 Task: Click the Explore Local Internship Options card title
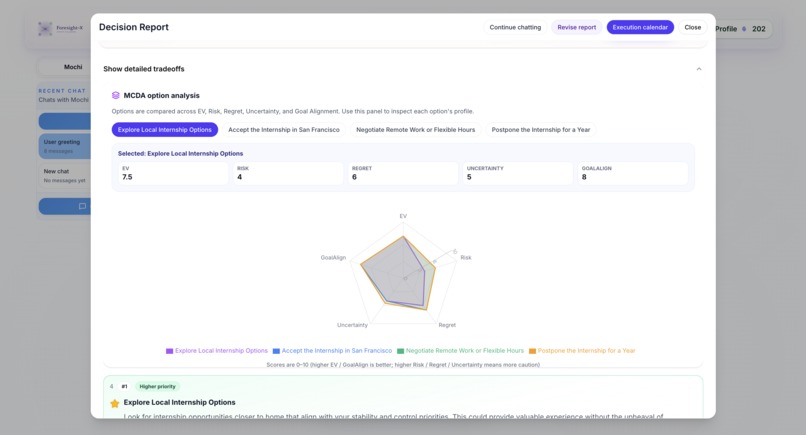point(179,403)
